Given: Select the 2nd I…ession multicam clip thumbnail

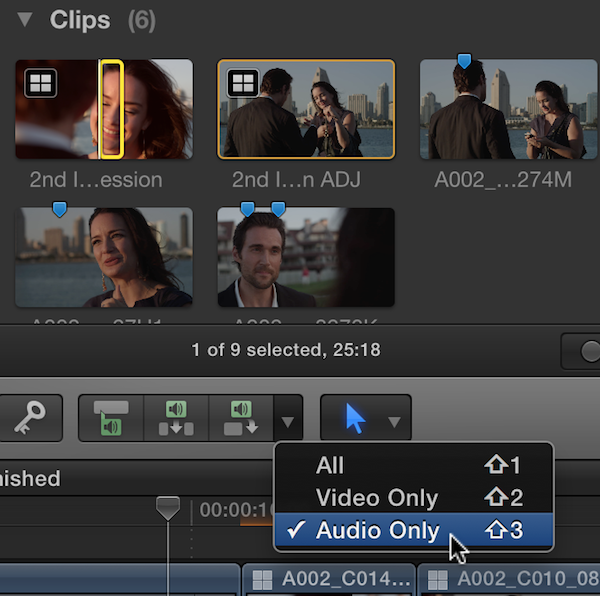Looking at the screenshot, I should point(104,109).
